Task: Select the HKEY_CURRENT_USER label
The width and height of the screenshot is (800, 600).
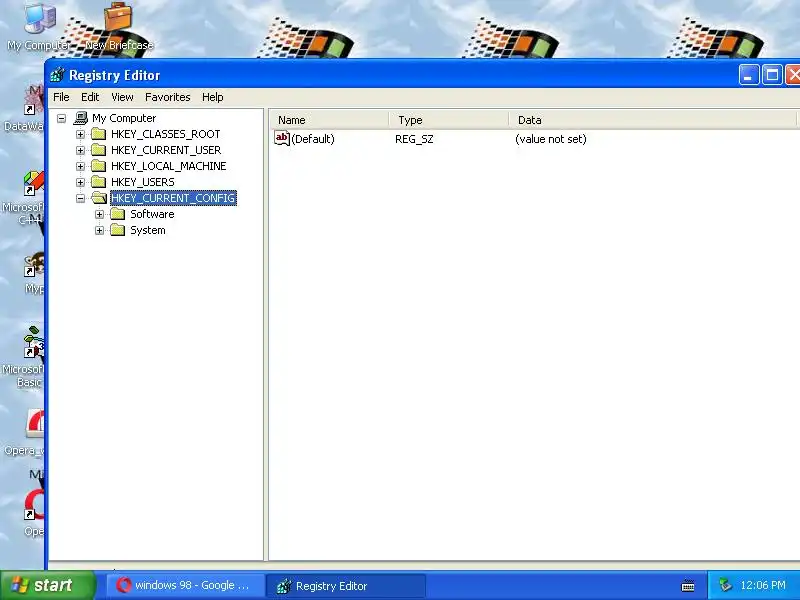Action: [166, 150]
